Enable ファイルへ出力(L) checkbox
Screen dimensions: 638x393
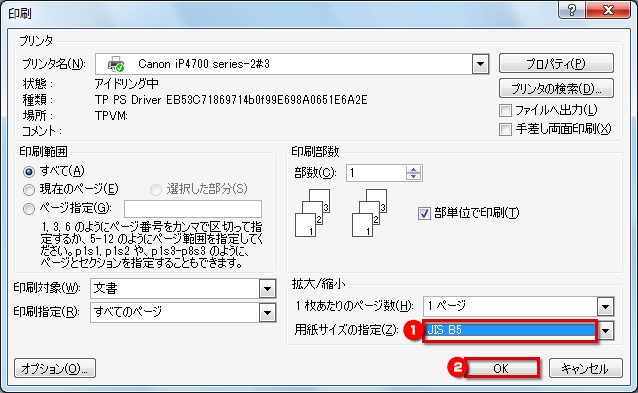point(505,110)
